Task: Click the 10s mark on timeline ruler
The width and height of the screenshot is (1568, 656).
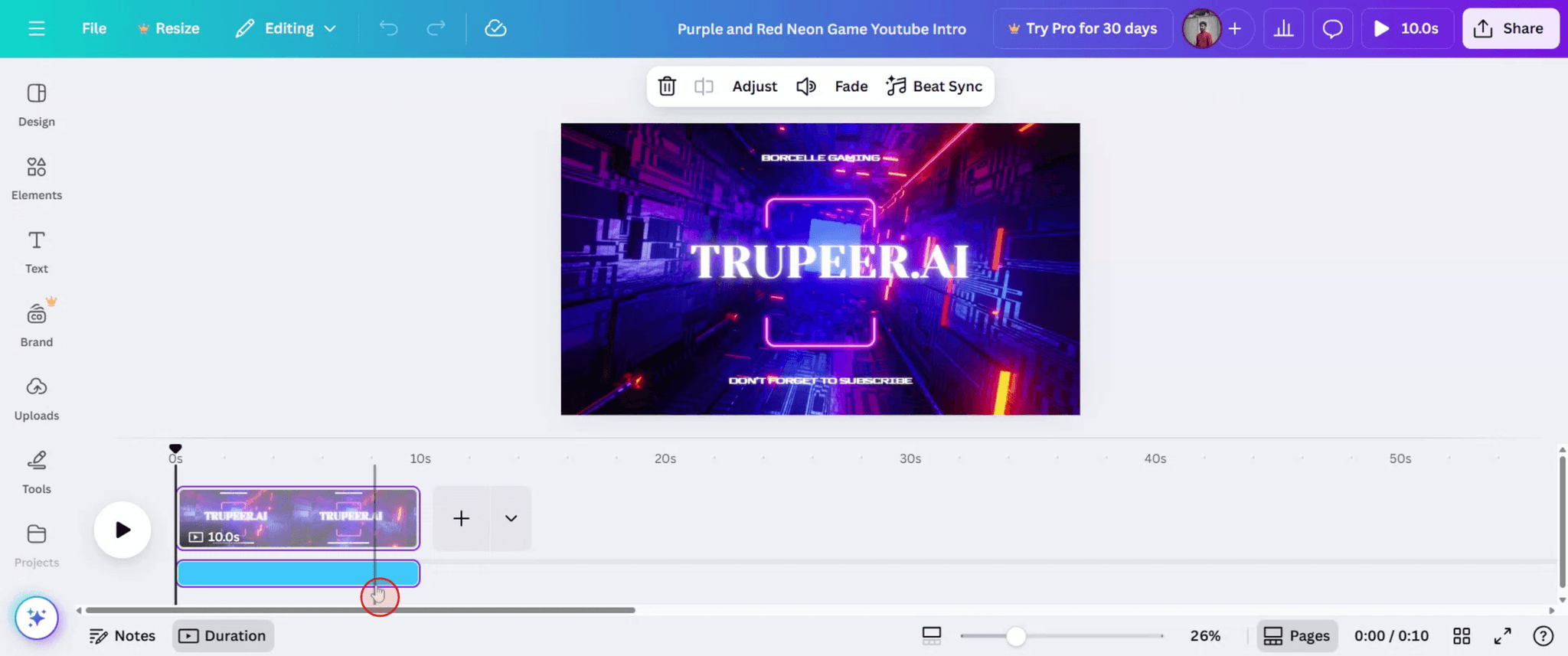Action: coord(420,459)
